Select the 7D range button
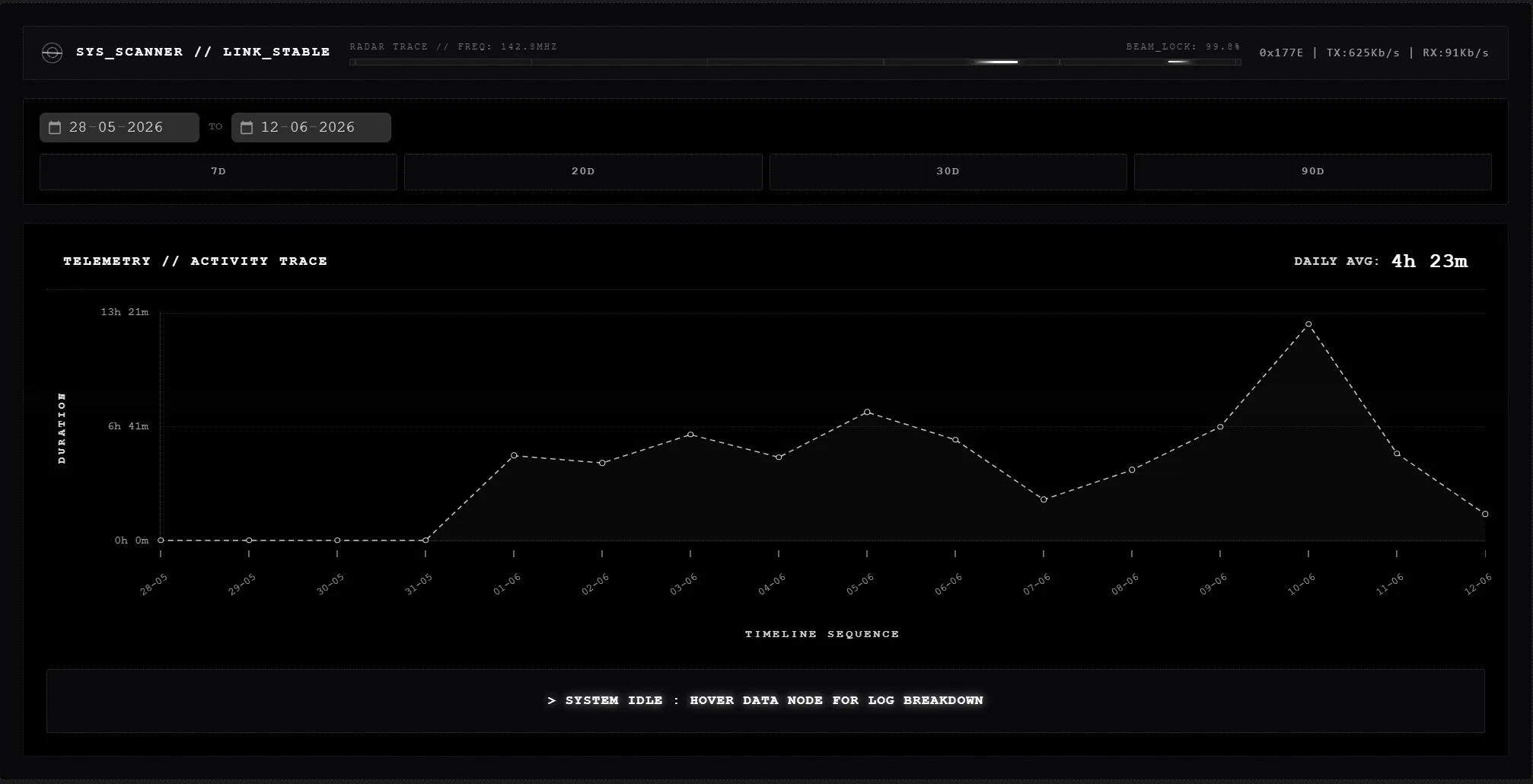Screen dimensions: 1533x784 coord(218,171)
